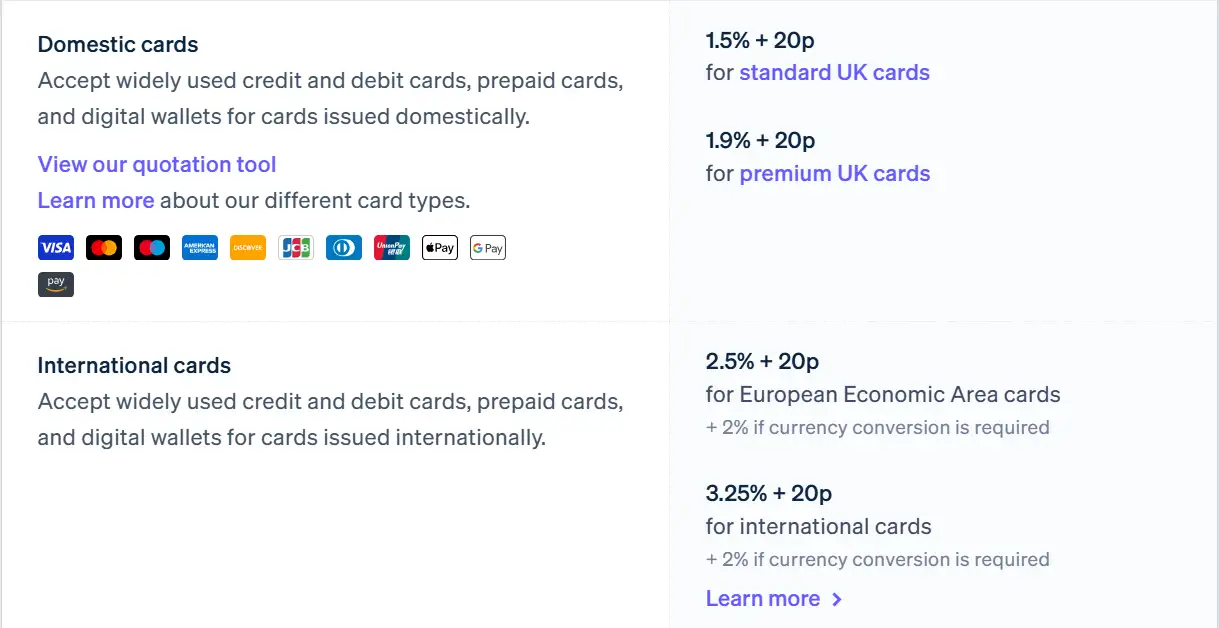Click the Mastercard logo icon
The image size is (1219, 628).
[x=104, y=248]
